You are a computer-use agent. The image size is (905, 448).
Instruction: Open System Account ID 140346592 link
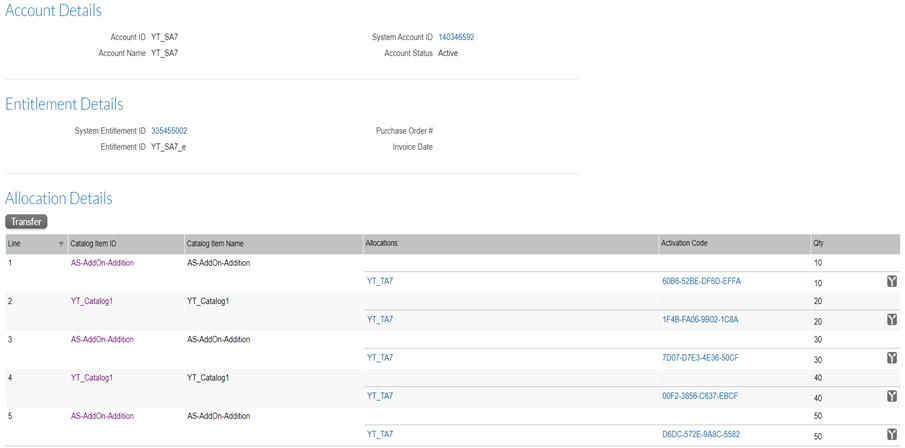[456, 37]
